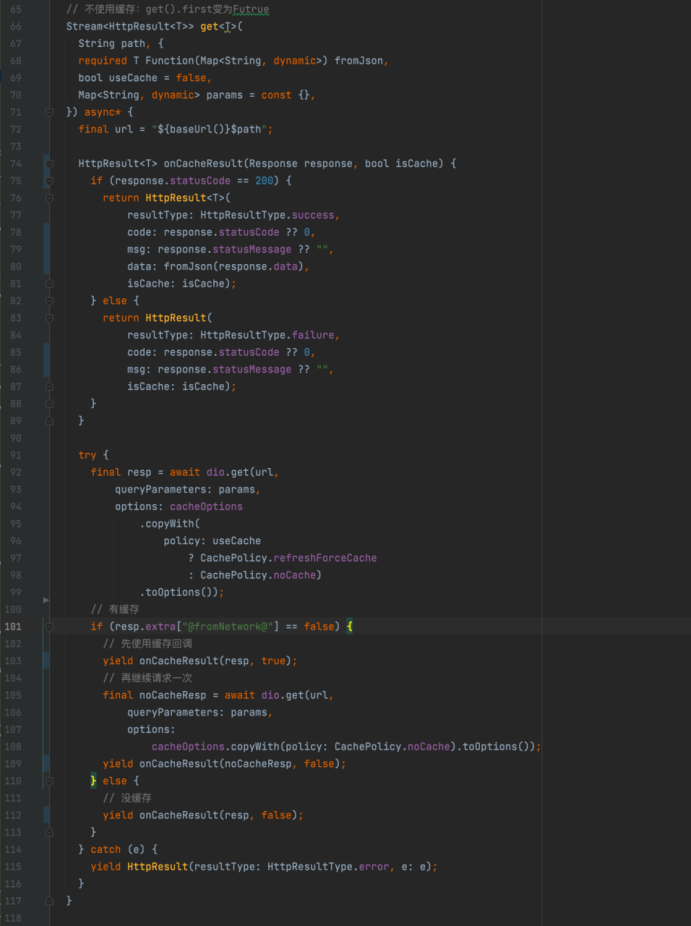This screenshot has width=691, height=926.
Task: Click the highlighted closing brace on line 110
Action: tap(93, 781)
